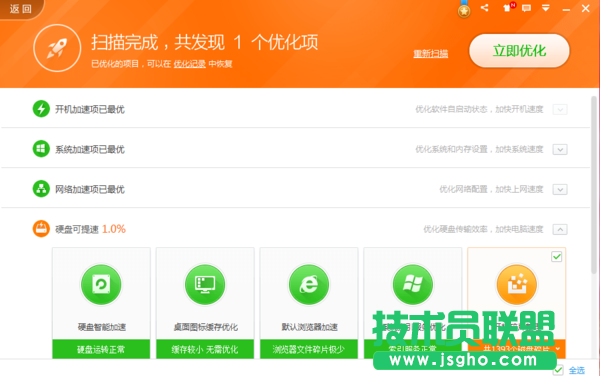Click the 桌面图标缓存优化 monitor icon
The height and width of the screenshot is (376, 600).
pos(205,285)
